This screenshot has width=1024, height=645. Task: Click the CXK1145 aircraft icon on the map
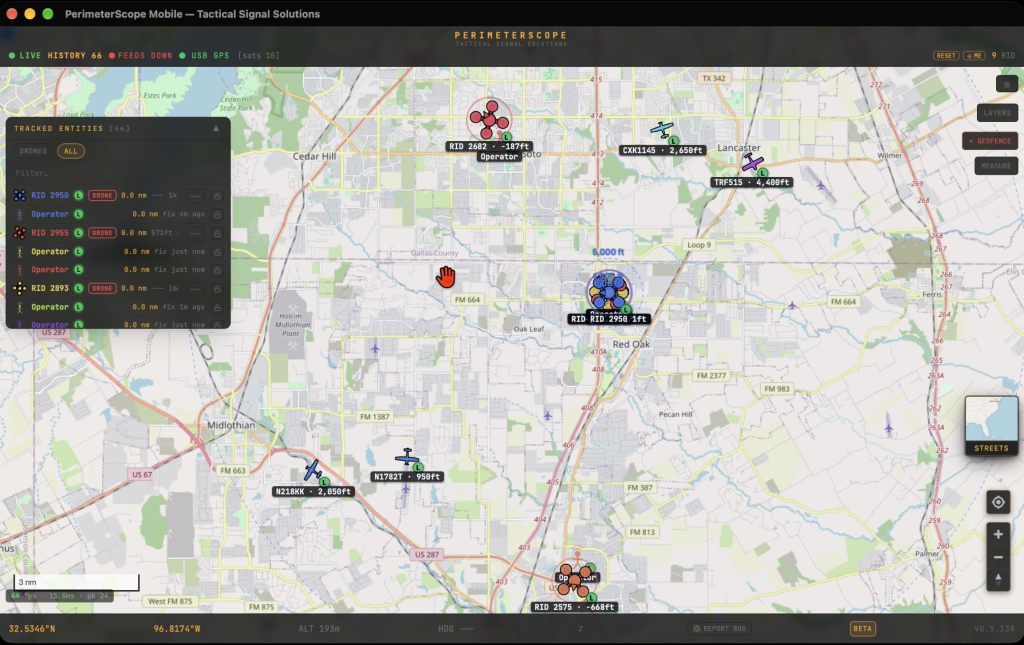click(662, 129)
